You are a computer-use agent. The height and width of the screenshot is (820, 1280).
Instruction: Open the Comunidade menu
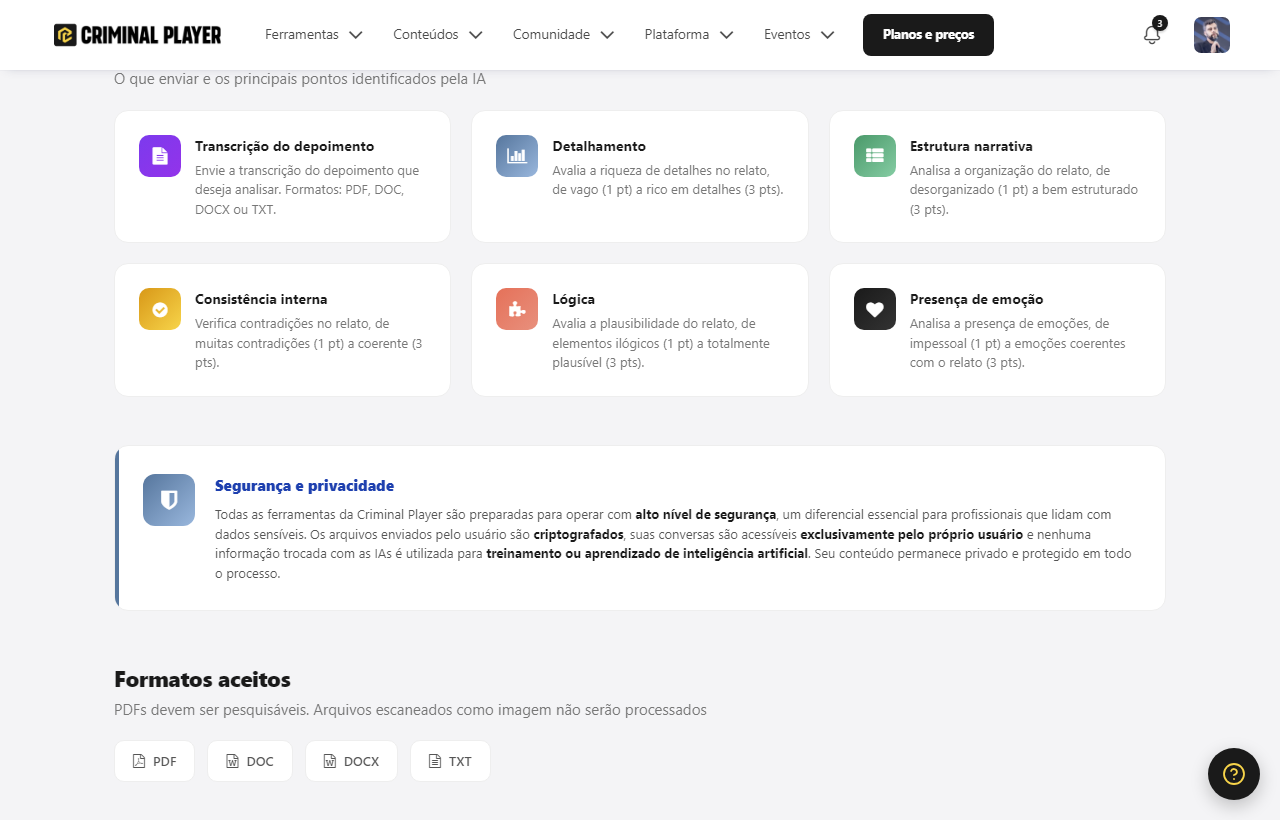[x=564, y=35]
